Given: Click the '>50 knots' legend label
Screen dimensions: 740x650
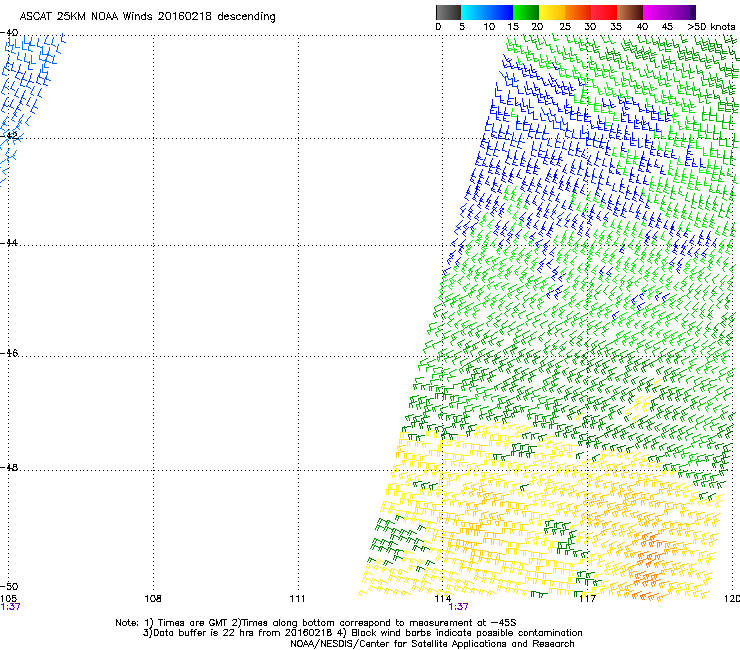Looking at the screenshot, I should [x=711, y=26].
